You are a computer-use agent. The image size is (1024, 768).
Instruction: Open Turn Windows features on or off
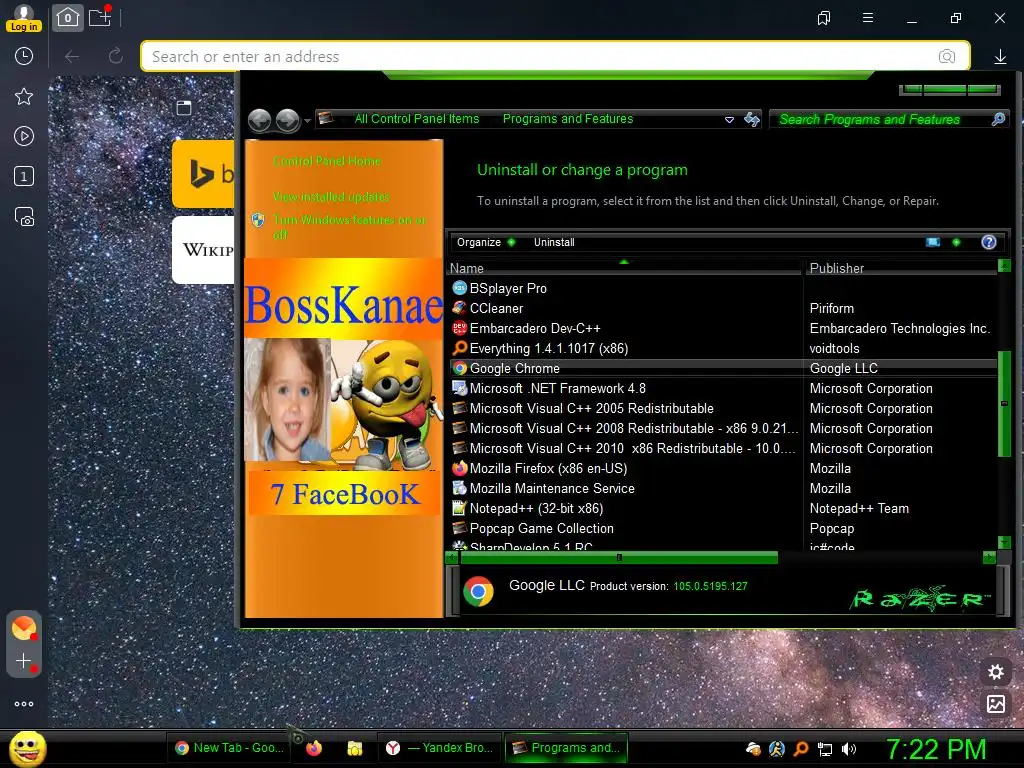coord(349,227)
